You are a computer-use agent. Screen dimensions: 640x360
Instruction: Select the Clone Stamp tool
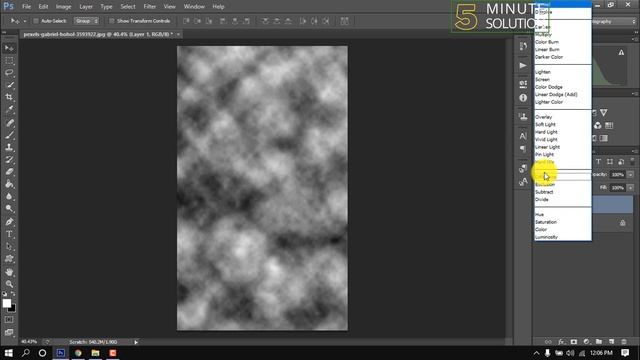point(9,147)
